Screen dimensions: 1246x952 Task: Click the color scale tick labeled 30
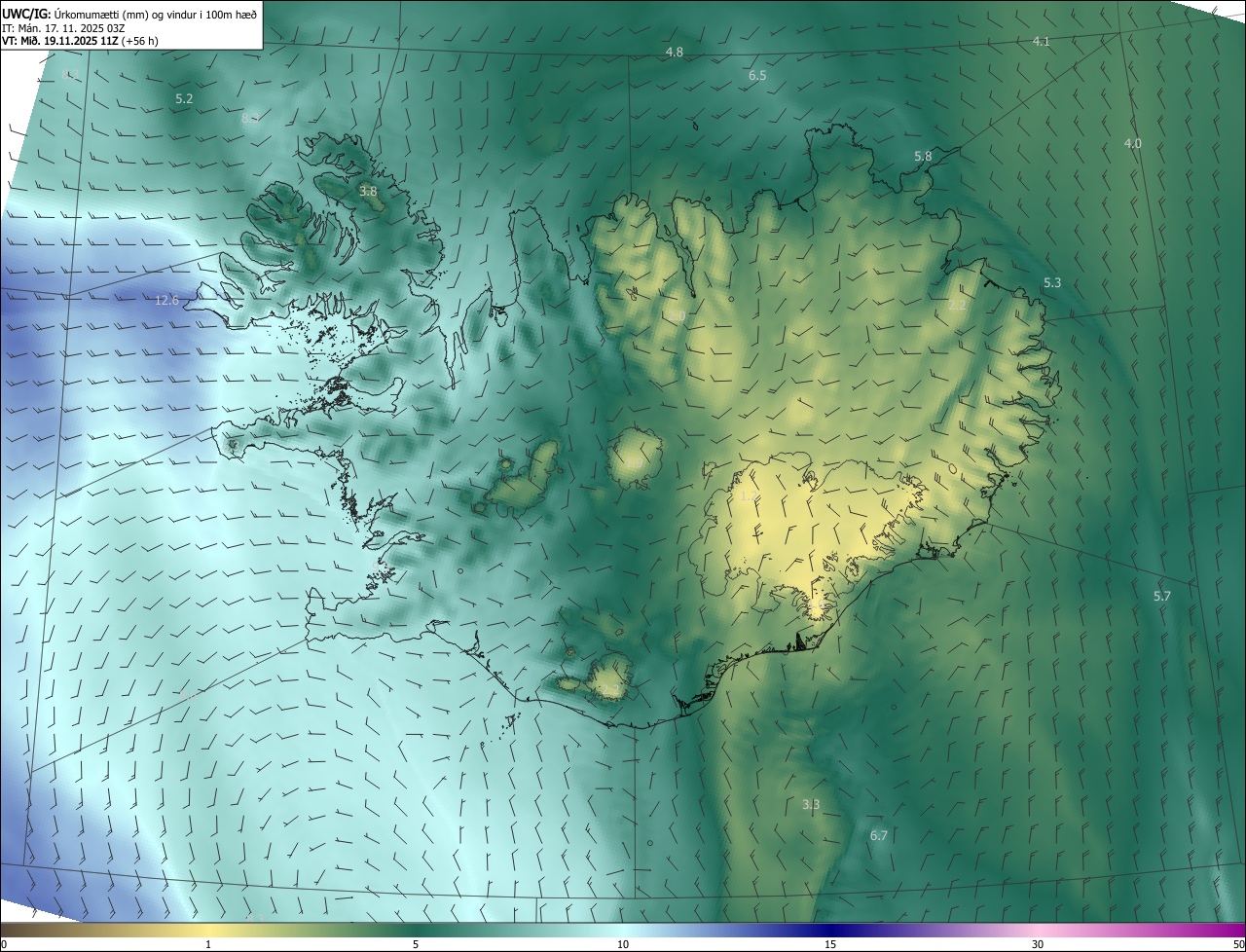coord(1038,944)
